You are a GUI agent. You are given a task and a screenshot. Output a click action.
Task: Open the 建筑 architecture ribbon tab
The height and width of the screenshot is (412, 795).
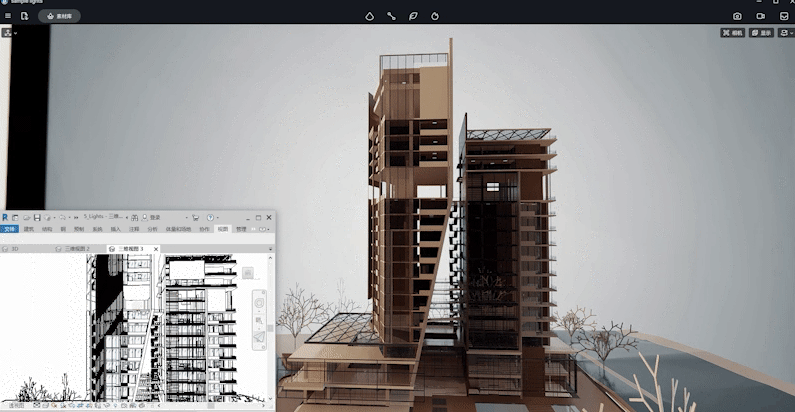[x=29, y=229]
